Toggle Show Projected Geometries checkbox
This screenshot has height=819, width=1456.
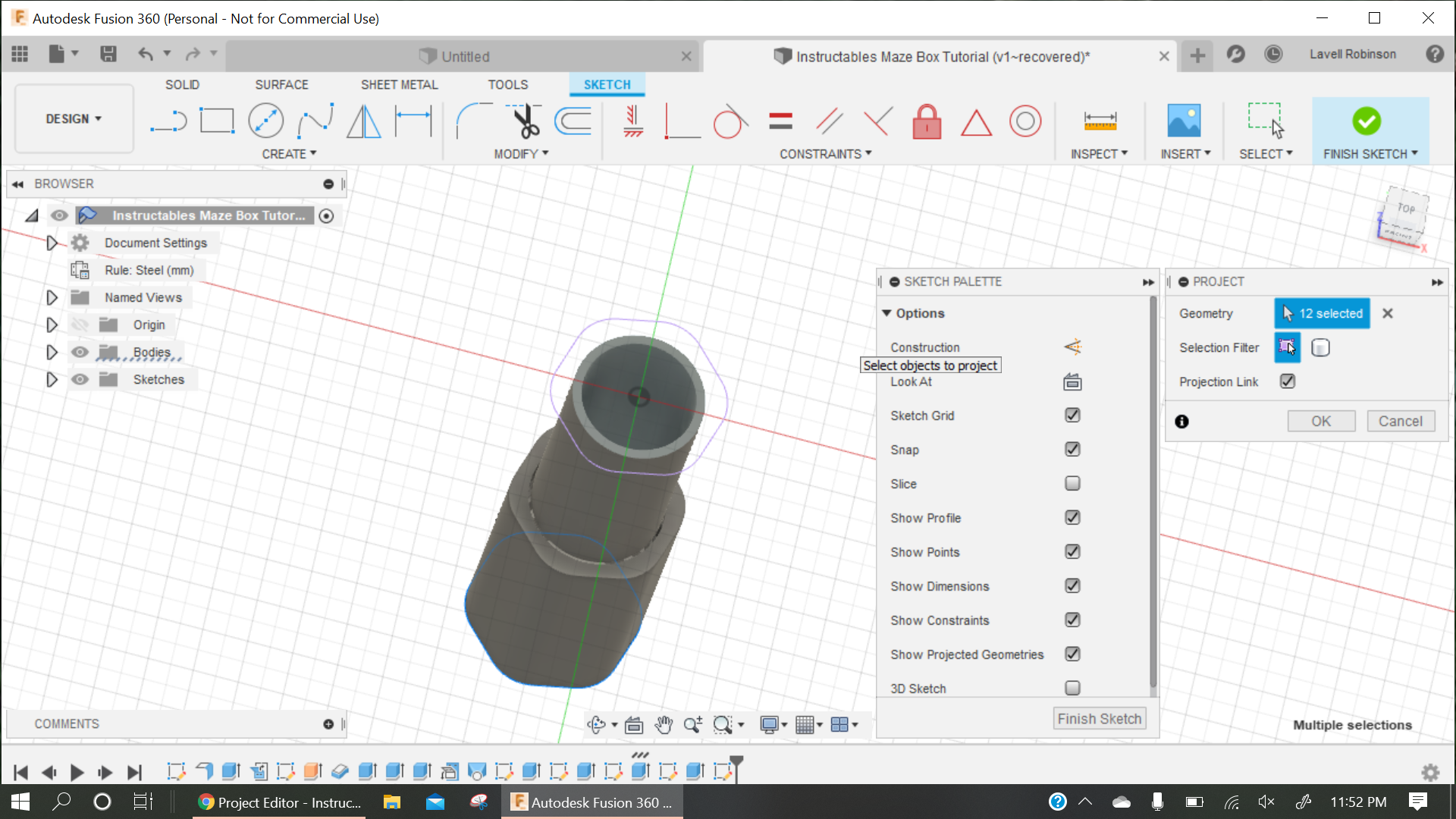coord(1072,654)
